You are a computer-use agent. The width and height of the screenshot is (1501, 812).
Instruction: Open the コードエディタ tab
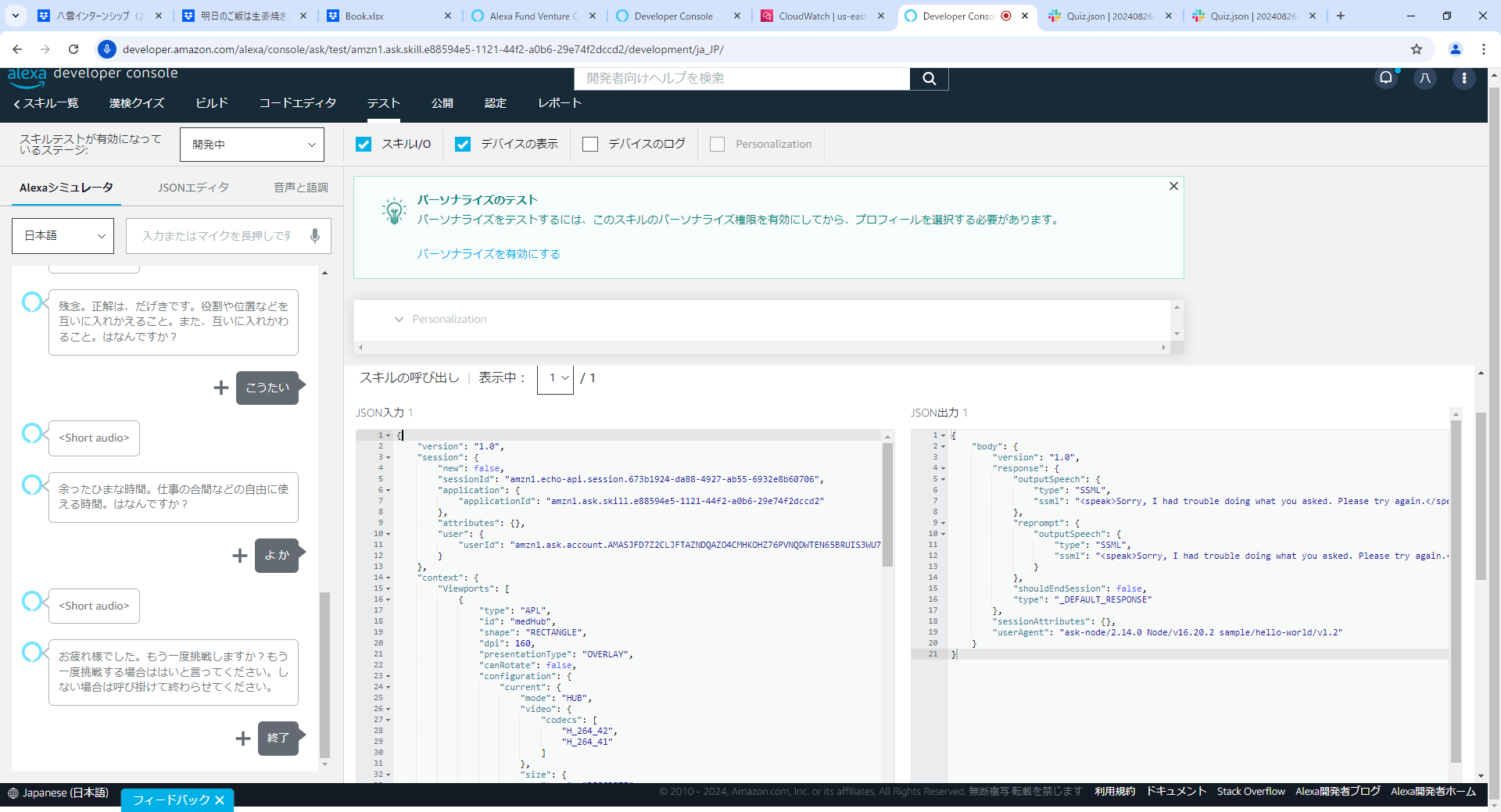(298, 103)
